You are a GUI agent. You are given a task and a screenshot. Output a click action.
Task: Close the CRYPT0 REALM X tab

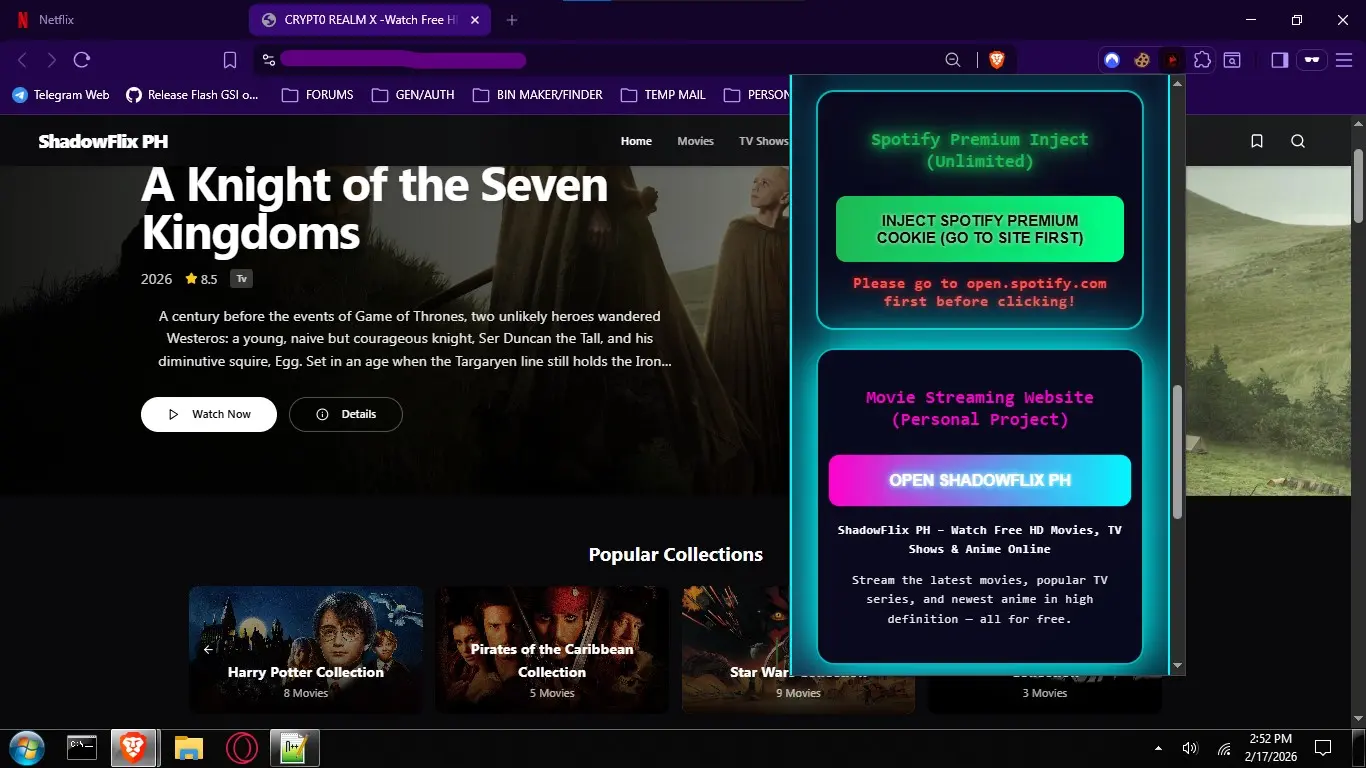(x=474, y=20)
